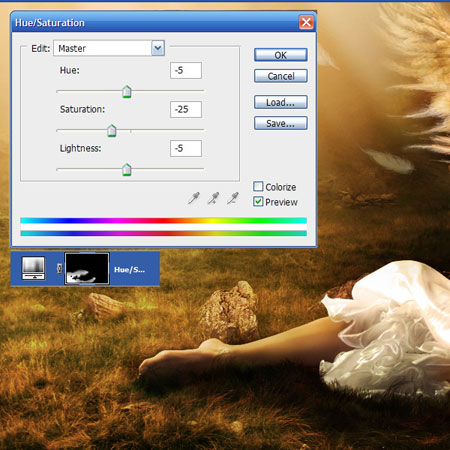Screen dimensions: 450x450
Task: Click the Lightness value field
Action: (186, 148)
